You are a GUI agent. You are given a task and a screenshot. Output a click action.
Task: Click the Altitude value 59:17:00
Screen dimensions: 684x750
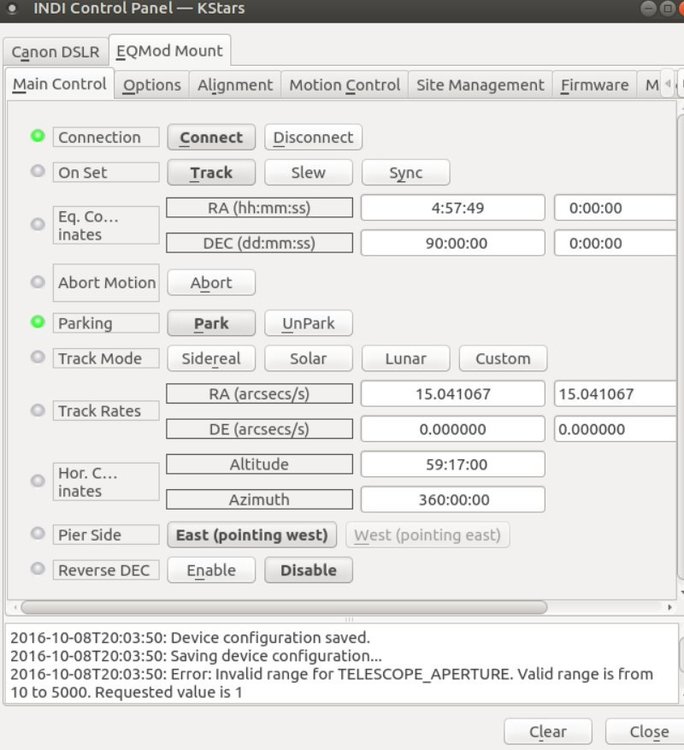[453, 464]
